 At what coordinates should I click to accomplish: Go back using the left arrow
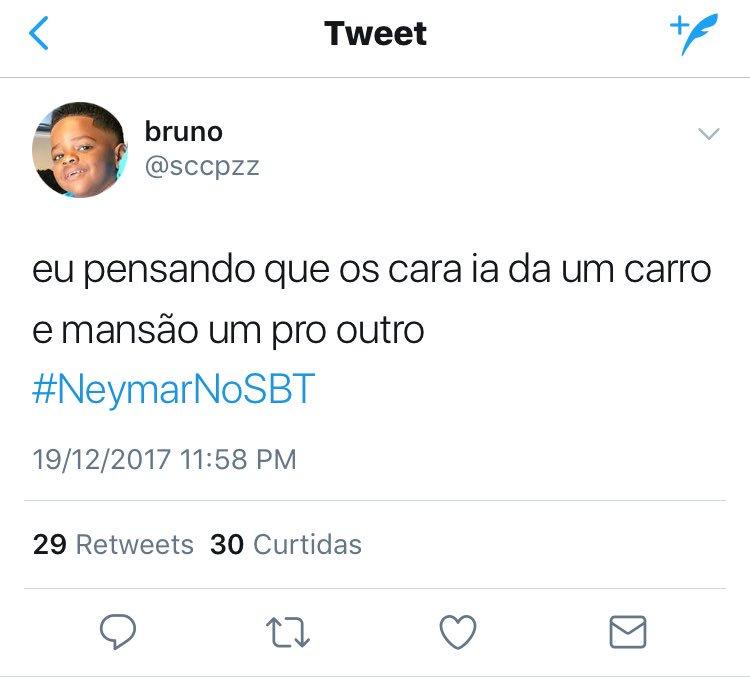tap(39, 34)
